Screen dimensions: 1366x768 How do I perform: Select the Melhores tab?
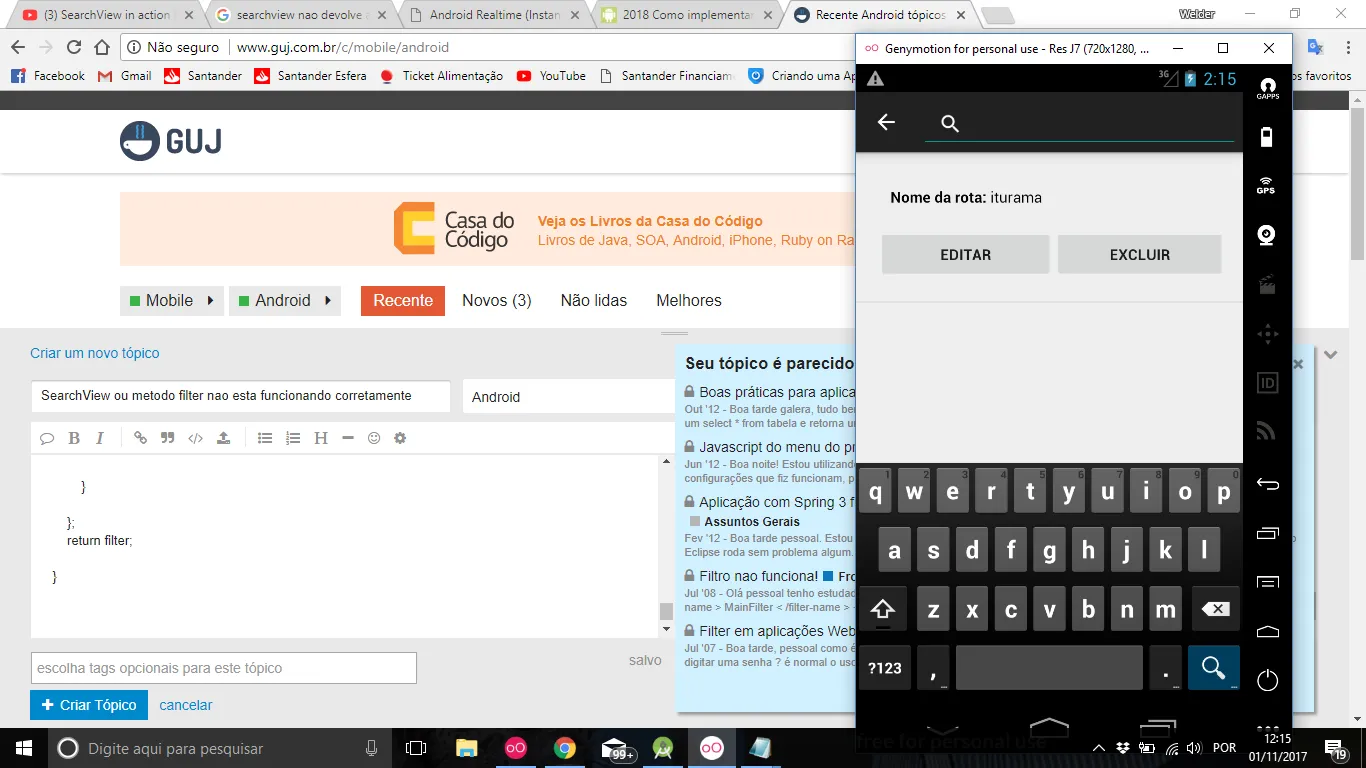[688, 300]
